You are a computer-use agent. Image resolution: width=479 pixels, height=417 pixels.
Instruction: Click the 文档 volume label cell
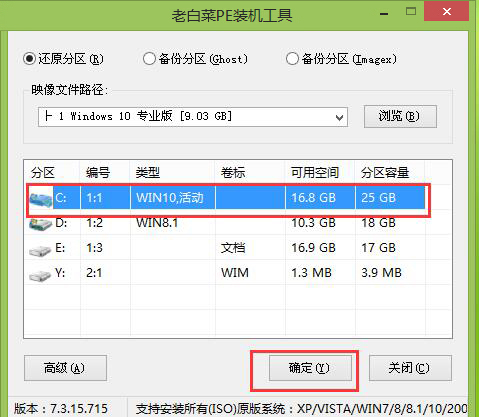[x=233, y=248]
